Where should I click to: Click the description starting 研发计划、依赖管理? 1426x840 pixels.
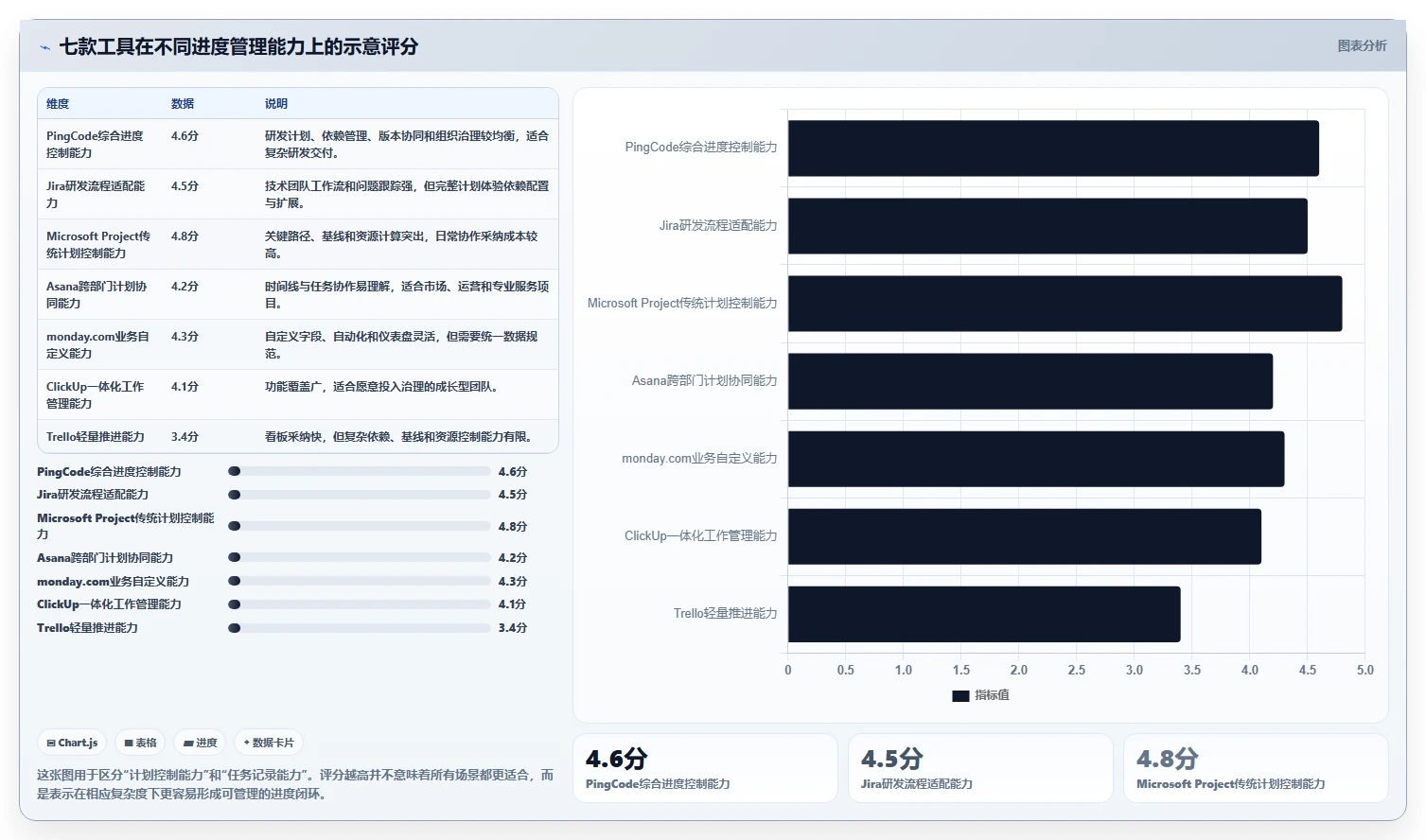pos(407,144)
